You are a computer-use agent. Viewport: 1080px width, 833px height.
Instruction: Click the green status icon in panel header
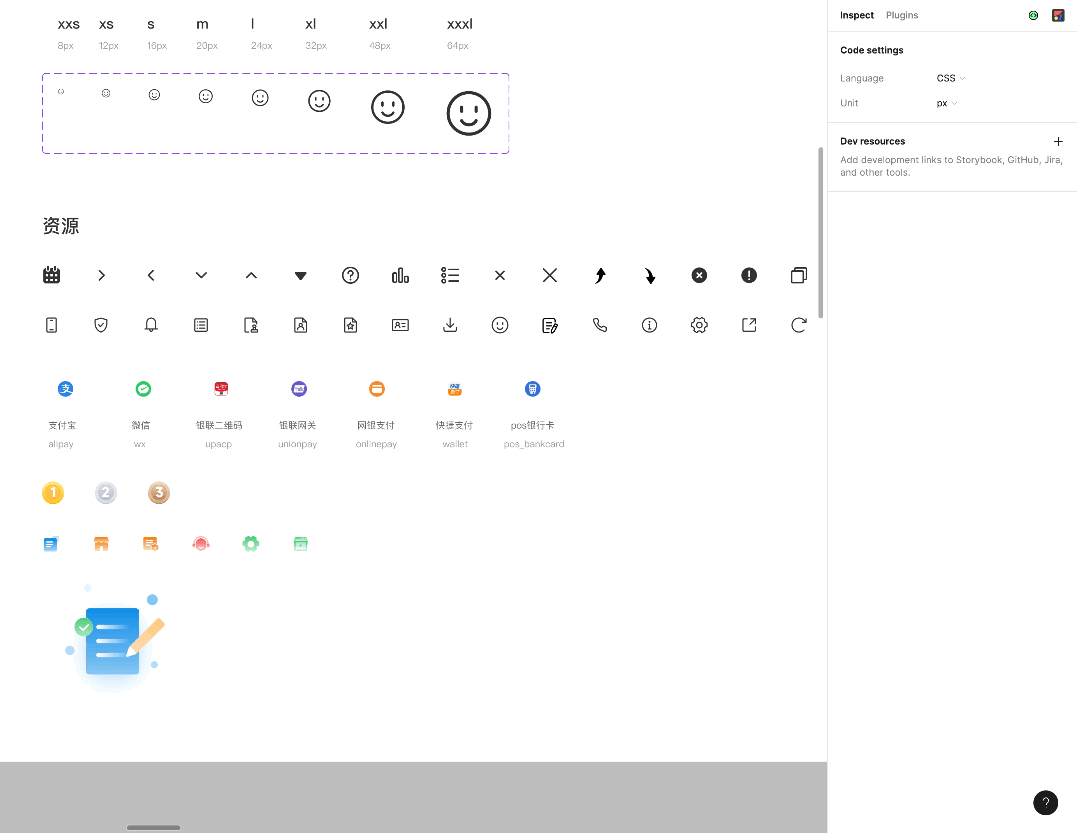[1033, 15]
